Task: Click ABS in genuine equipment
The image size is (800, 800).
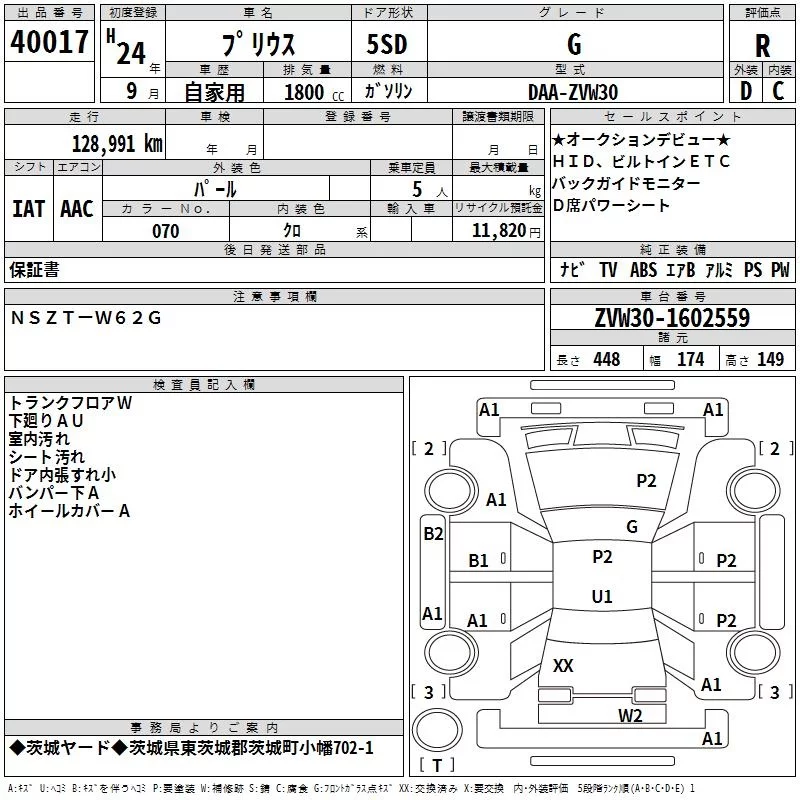Action: (x=643, y=269)
